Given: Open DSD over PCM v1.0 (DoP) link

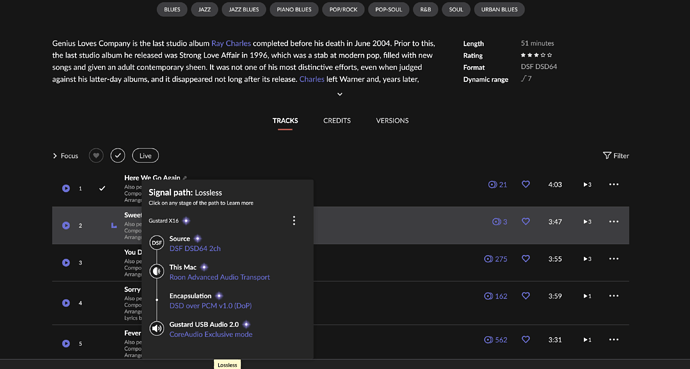Looking at the screenshot, I should point(211,306).
